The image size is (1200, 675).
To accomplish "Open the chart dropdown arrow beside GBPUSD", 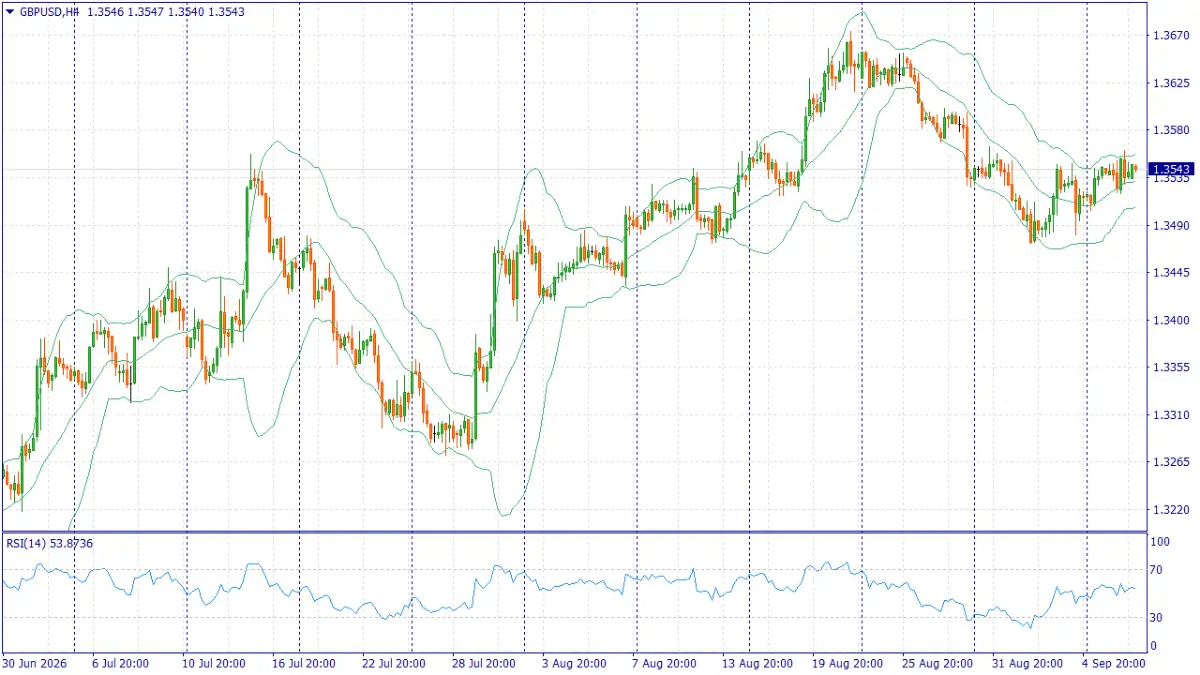I will coord(10,12).
